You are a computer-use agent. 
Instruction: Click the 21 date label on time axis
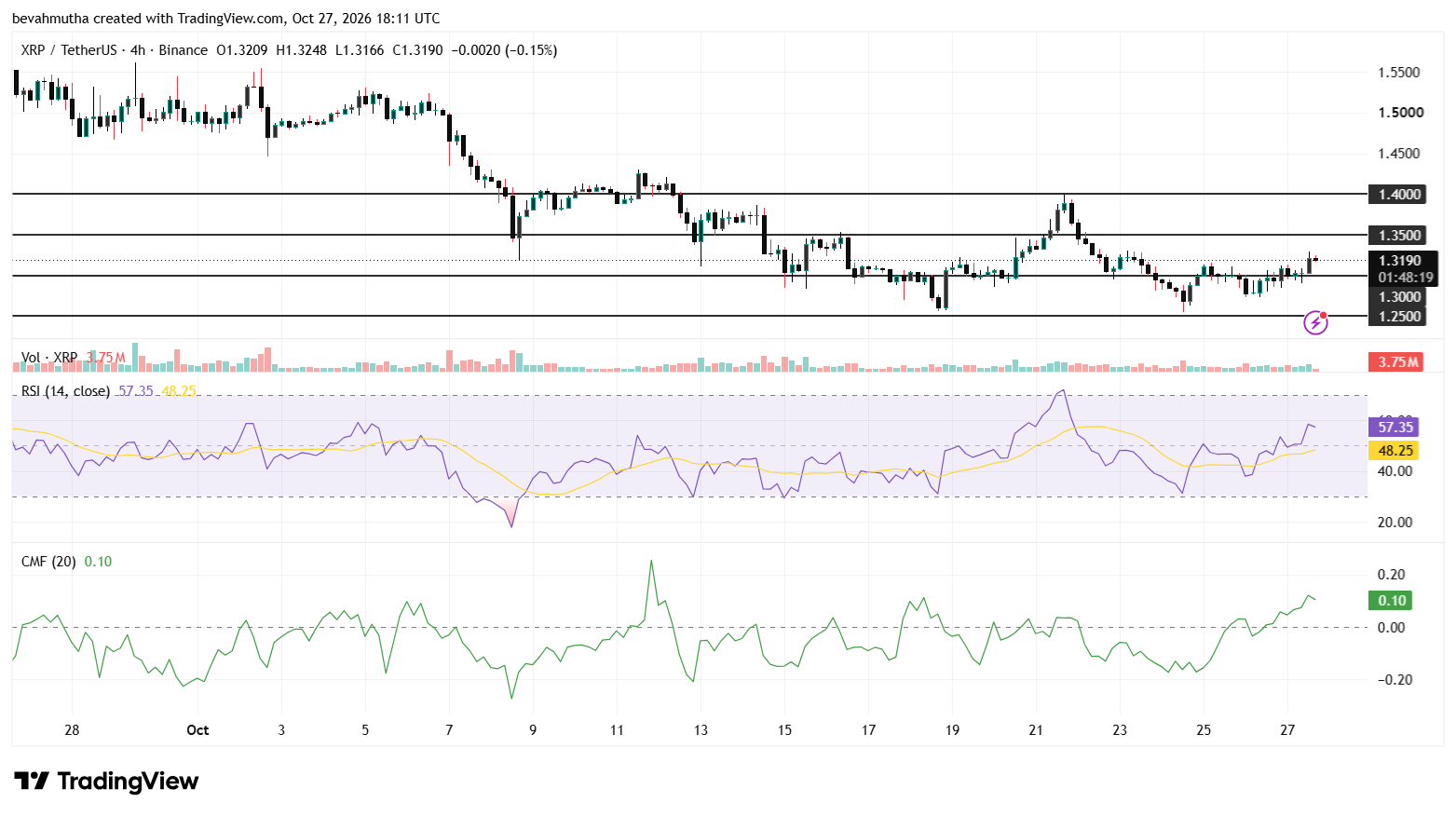coord(1036,730)
